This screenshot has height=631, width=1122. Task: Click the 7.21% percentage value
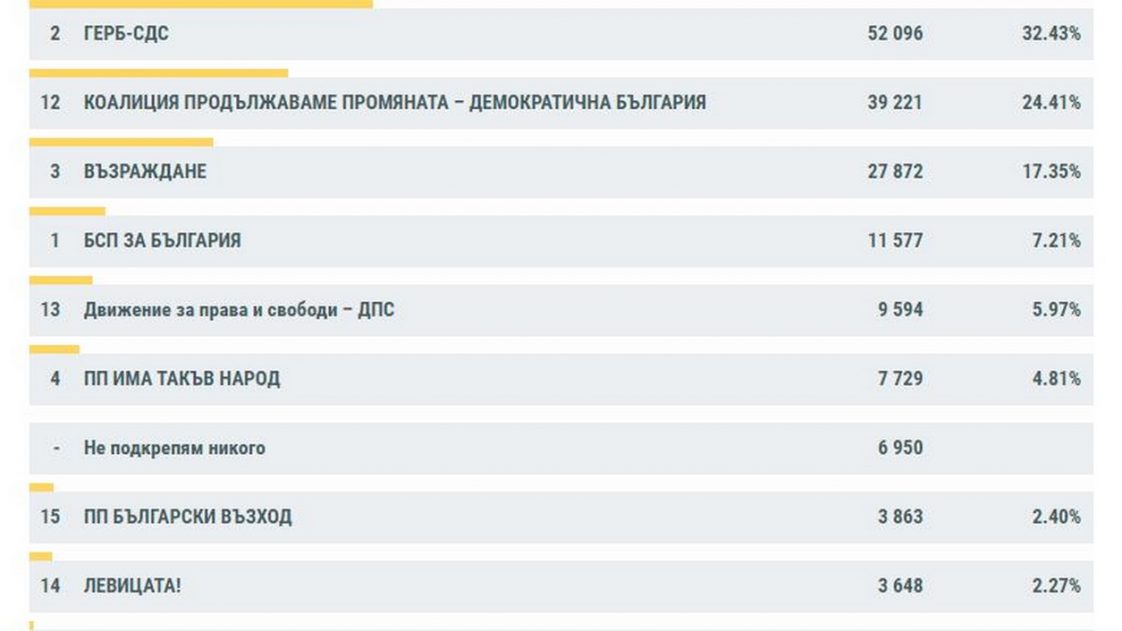1056,241
